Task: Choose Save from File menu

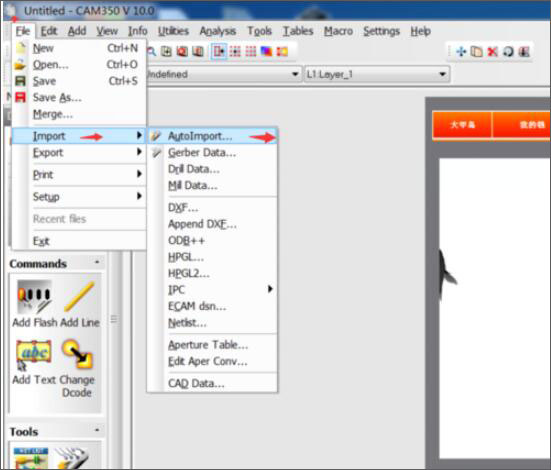Action: [x=79, y=81]
